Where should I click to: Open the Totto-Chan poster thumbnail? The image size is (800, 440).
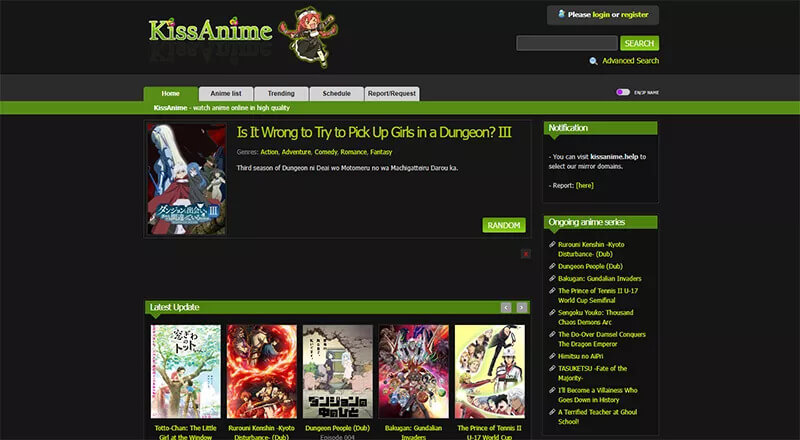[186, 372]
